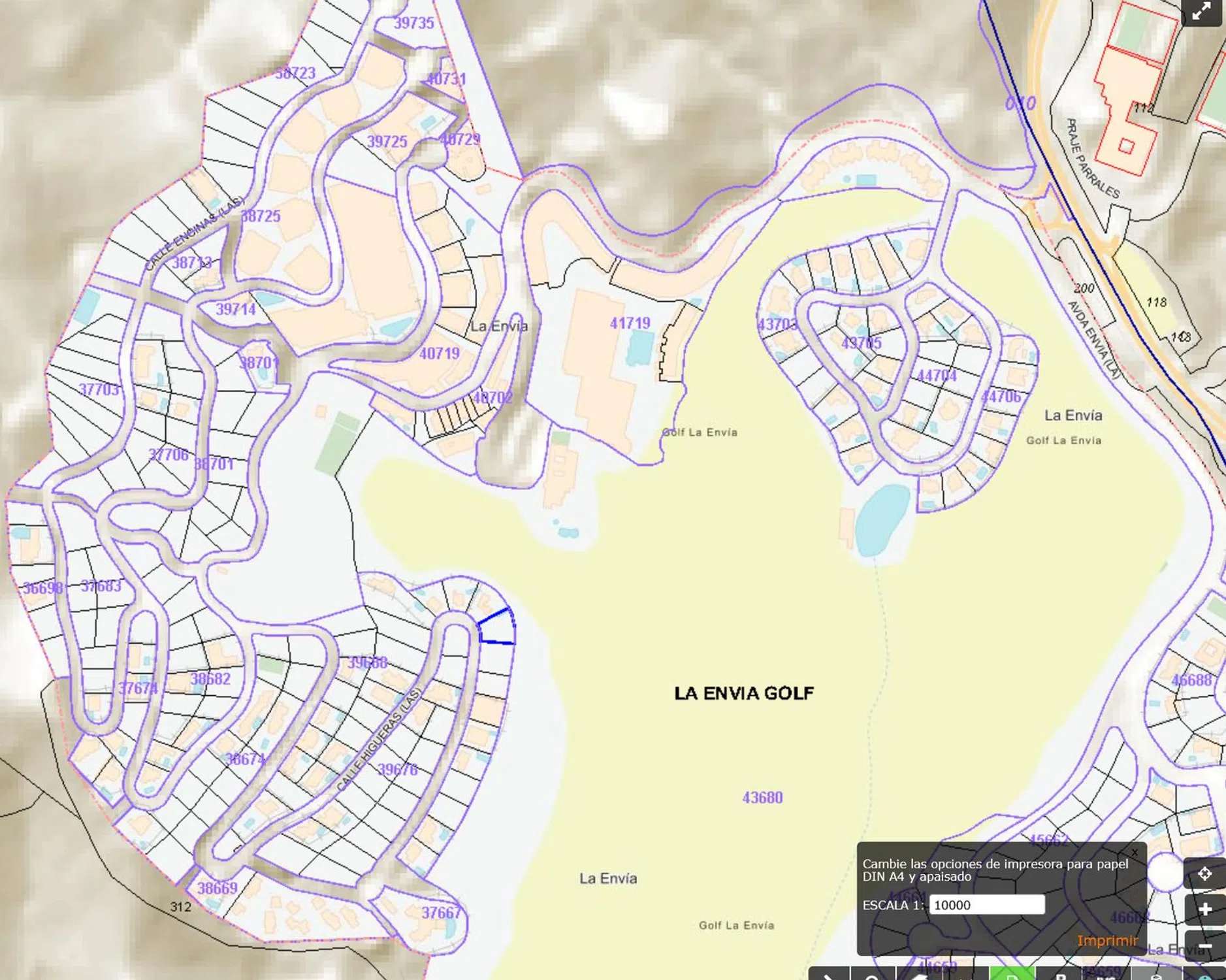
Task: Click the fullscreen expand map icon
Action: pos(1201,12)
